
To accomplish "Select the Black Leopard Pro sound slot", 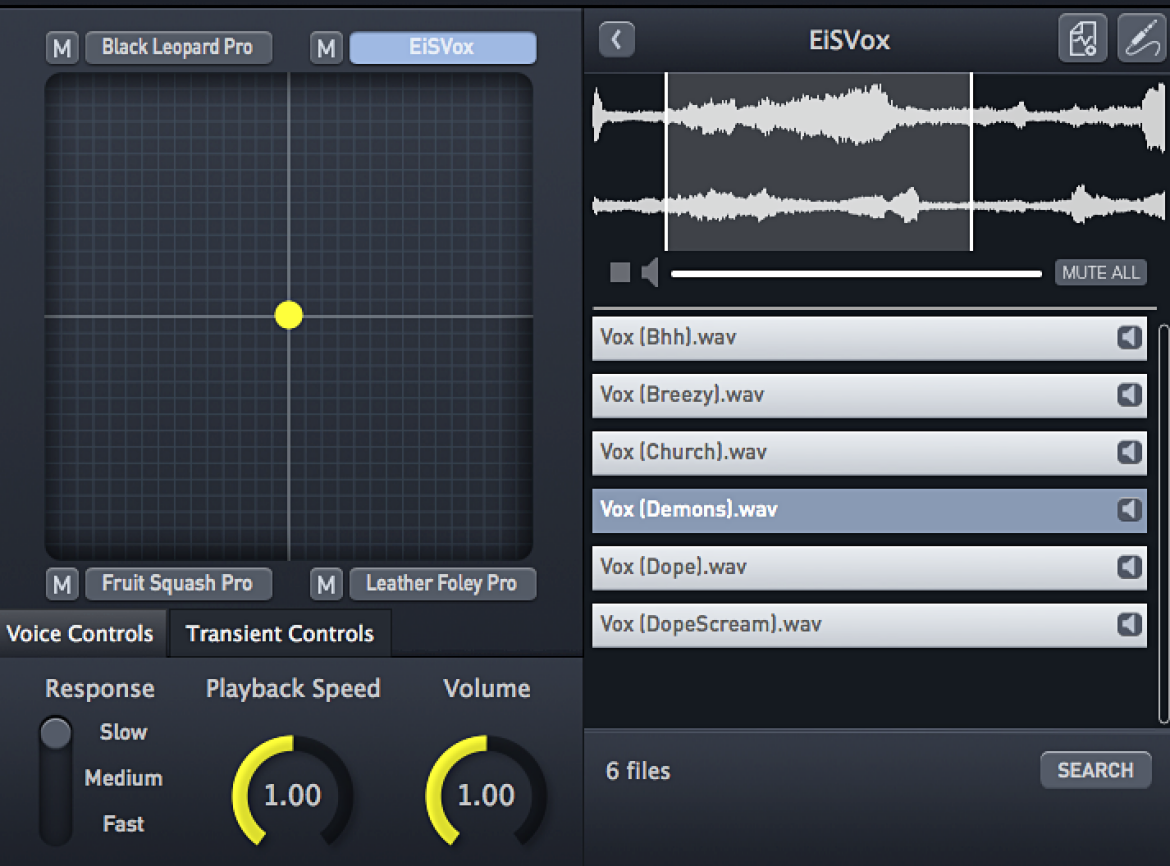I will pos(178,48).
